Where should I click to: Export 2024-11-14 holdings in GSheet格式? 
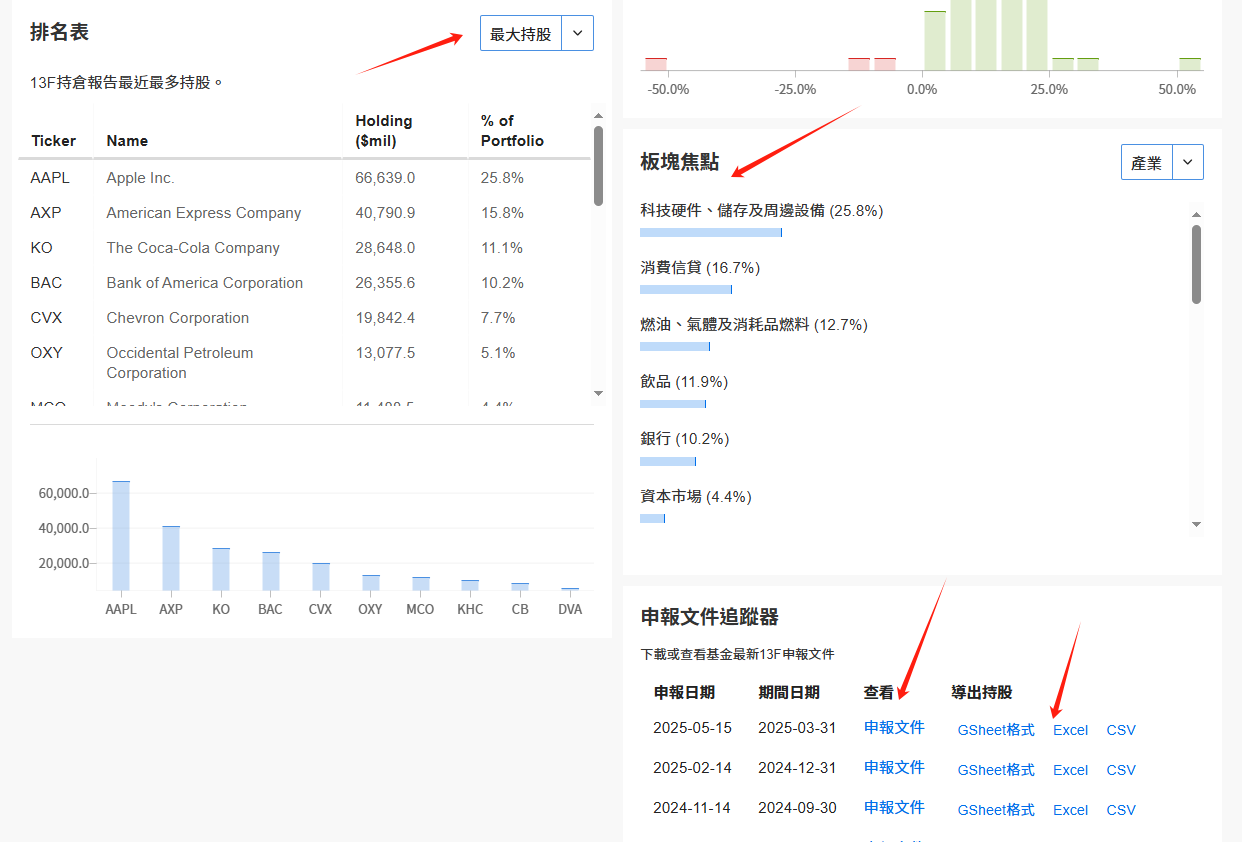point(996,810)
